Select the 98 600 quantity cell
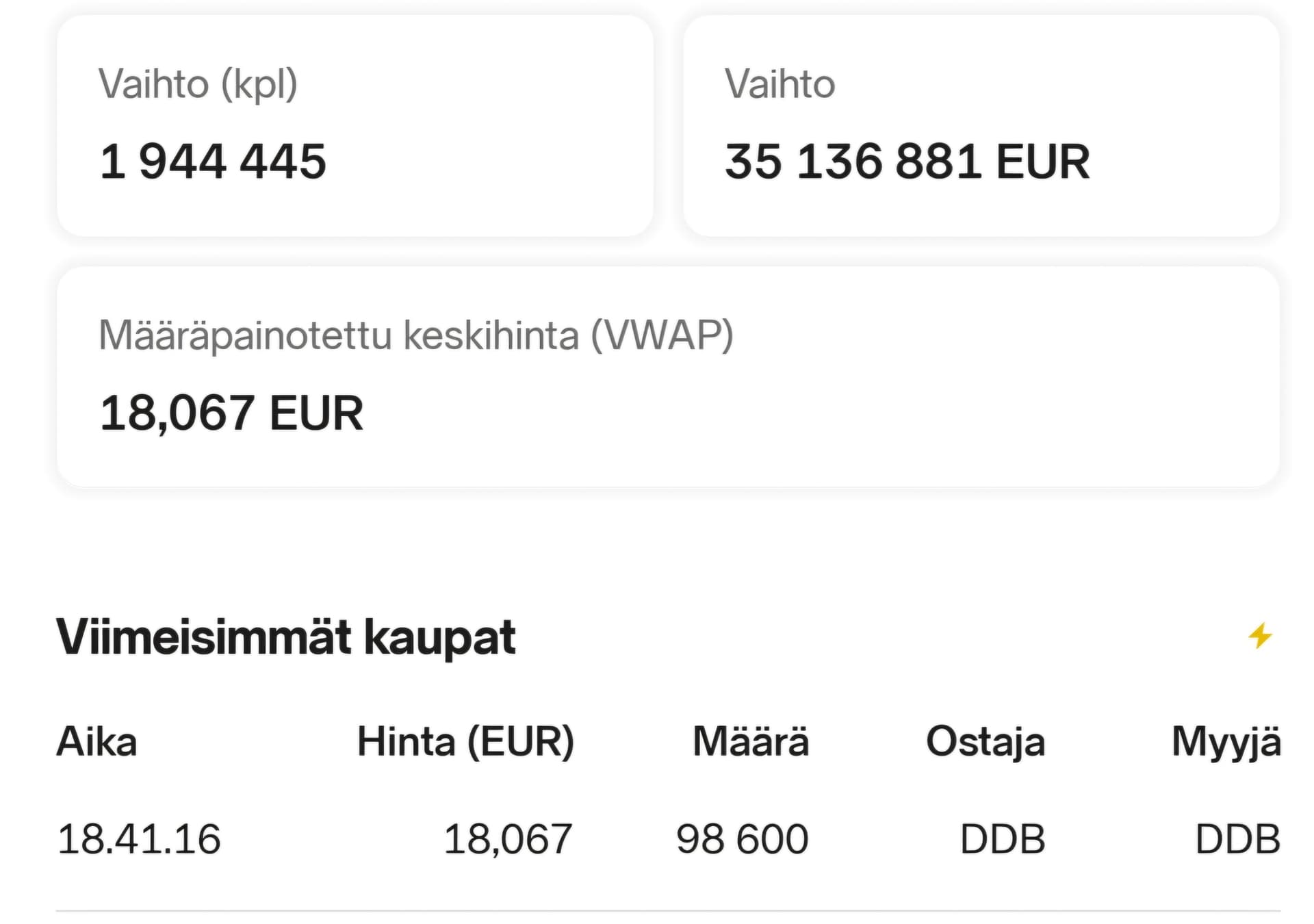 click(x=742, y=839)
